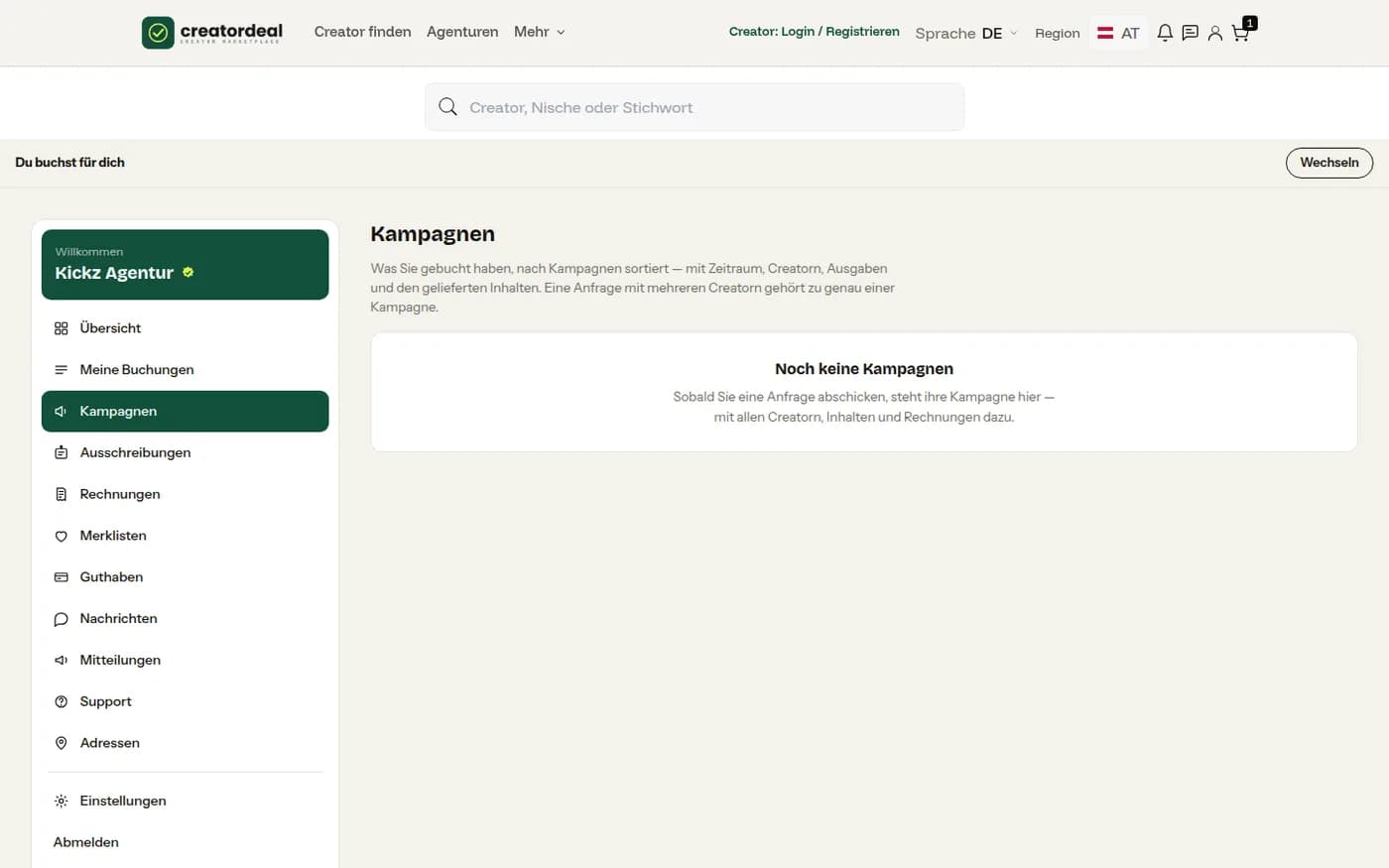Click the Mitteilungen megaphone icon

click(x=61, y=661)
